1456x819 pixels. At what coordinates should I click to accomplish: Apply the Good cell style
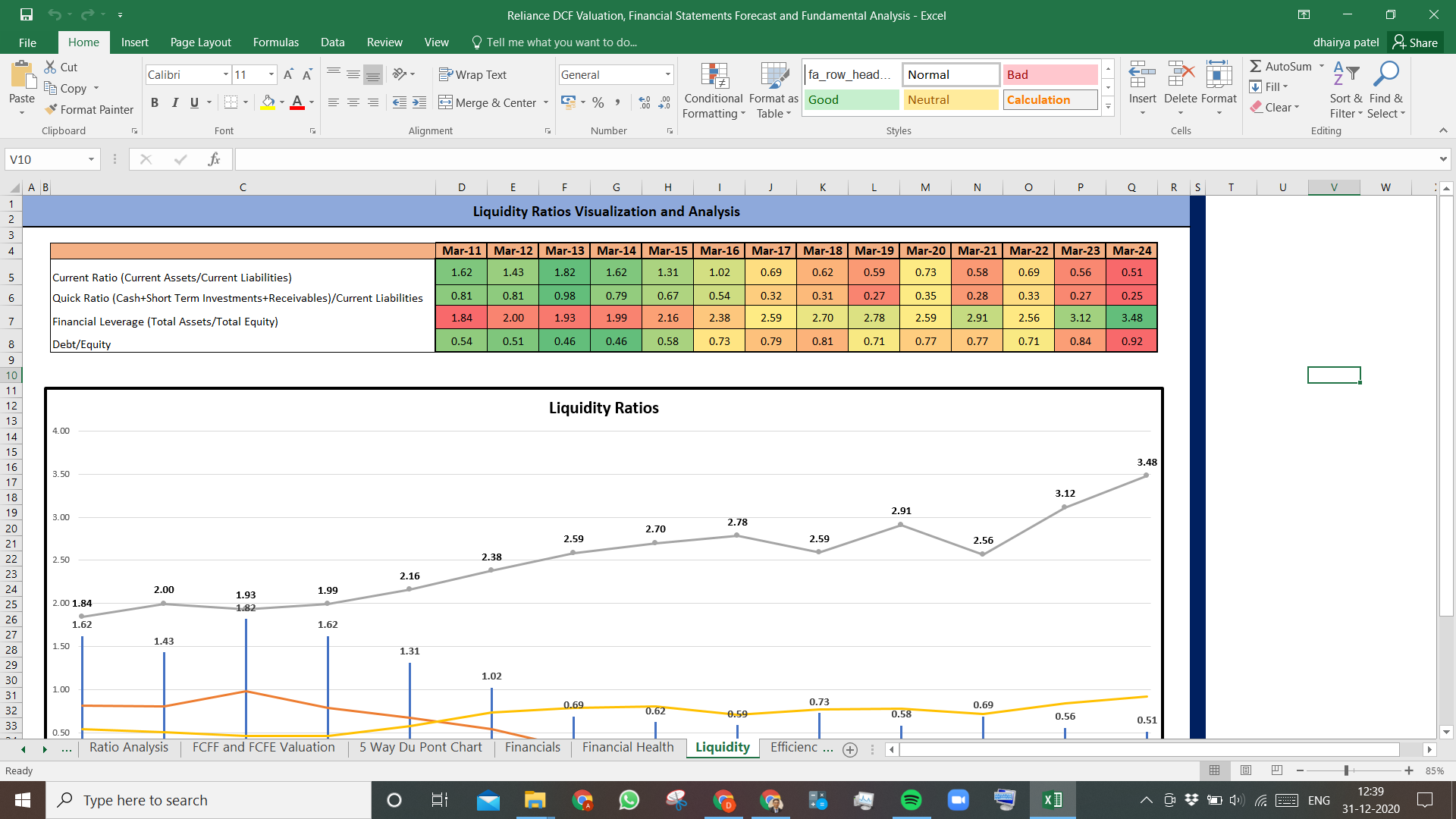pyautogui.click(x=852, y=99)
